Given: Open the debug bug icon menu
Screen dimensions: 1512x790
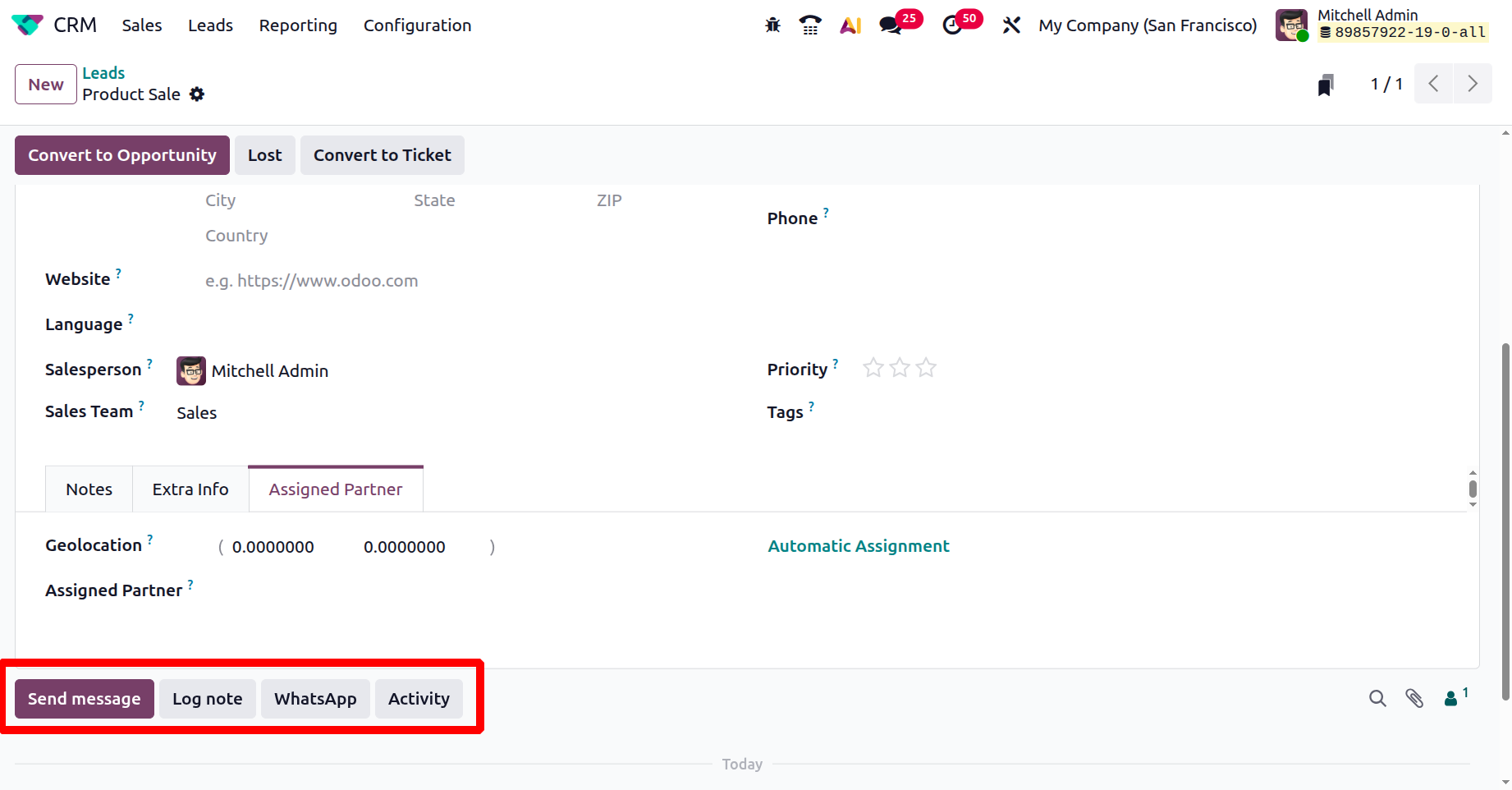Looking at the screenshot, I should pos(772,25).
